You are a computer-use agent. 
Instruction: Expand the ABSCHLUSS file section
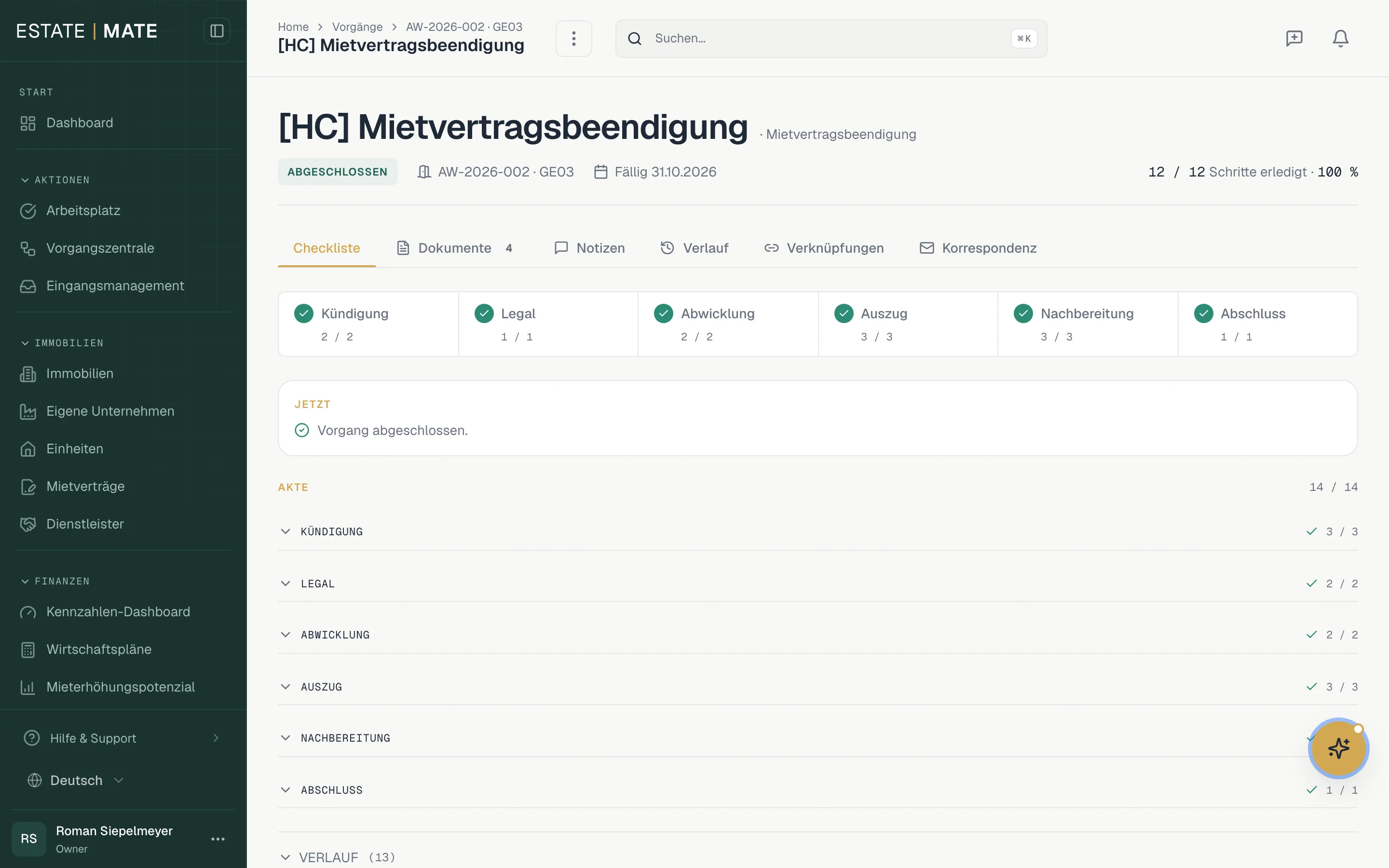(817, 790)
